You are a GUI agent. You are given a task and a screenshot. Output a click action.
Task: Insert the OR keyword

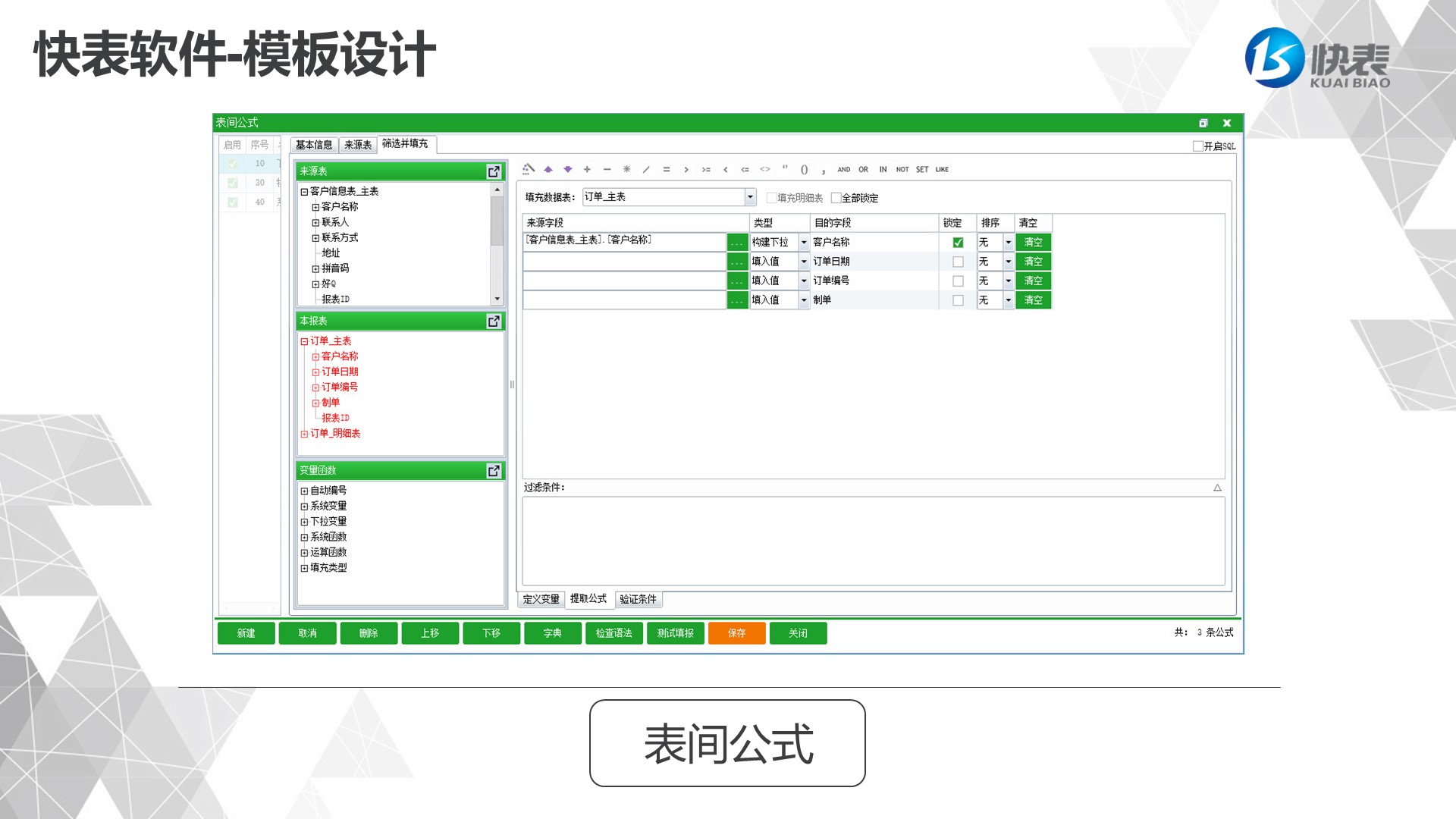click(x=863, y=169)
